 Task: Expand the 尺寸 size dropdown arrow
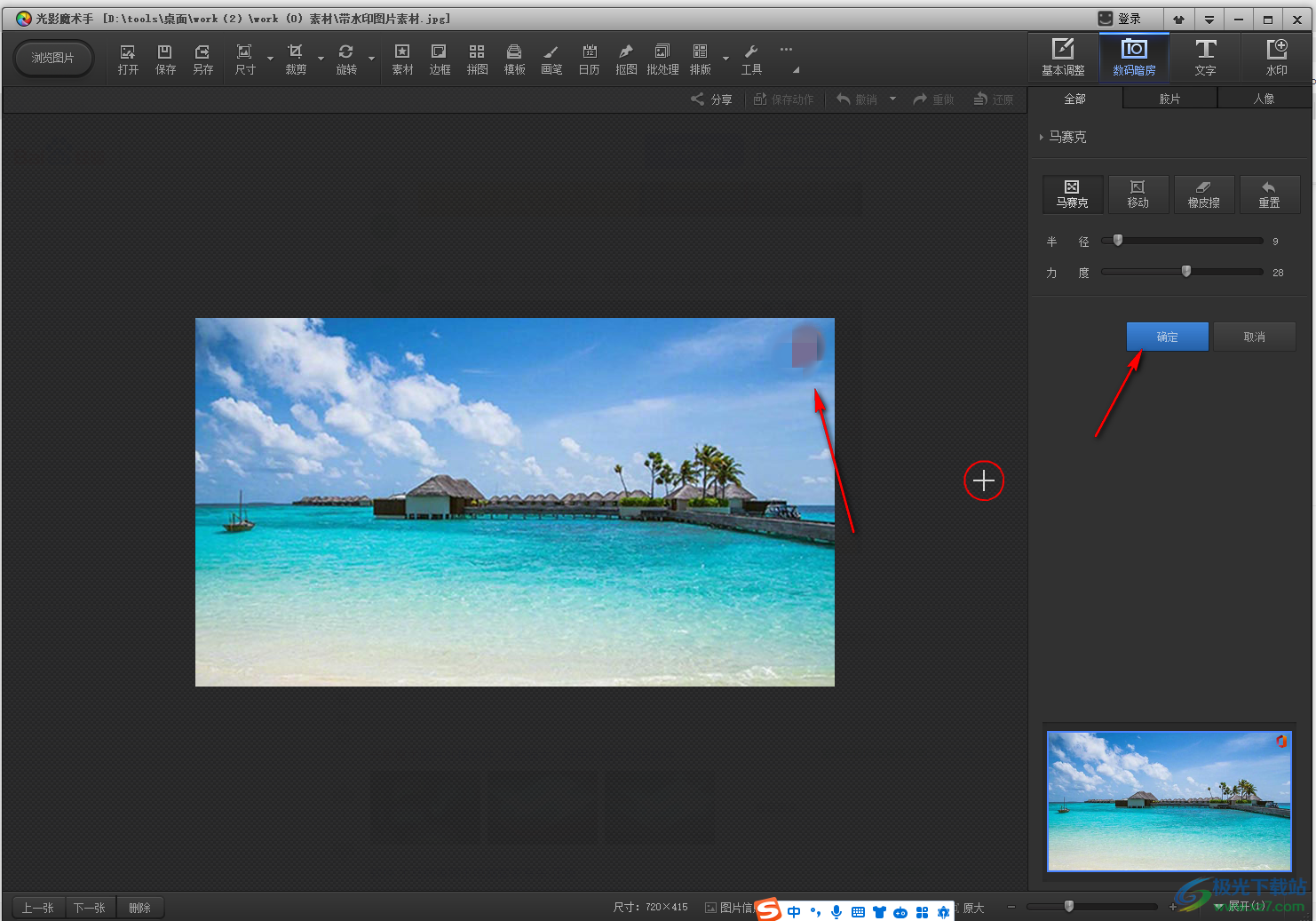point(270,60)
